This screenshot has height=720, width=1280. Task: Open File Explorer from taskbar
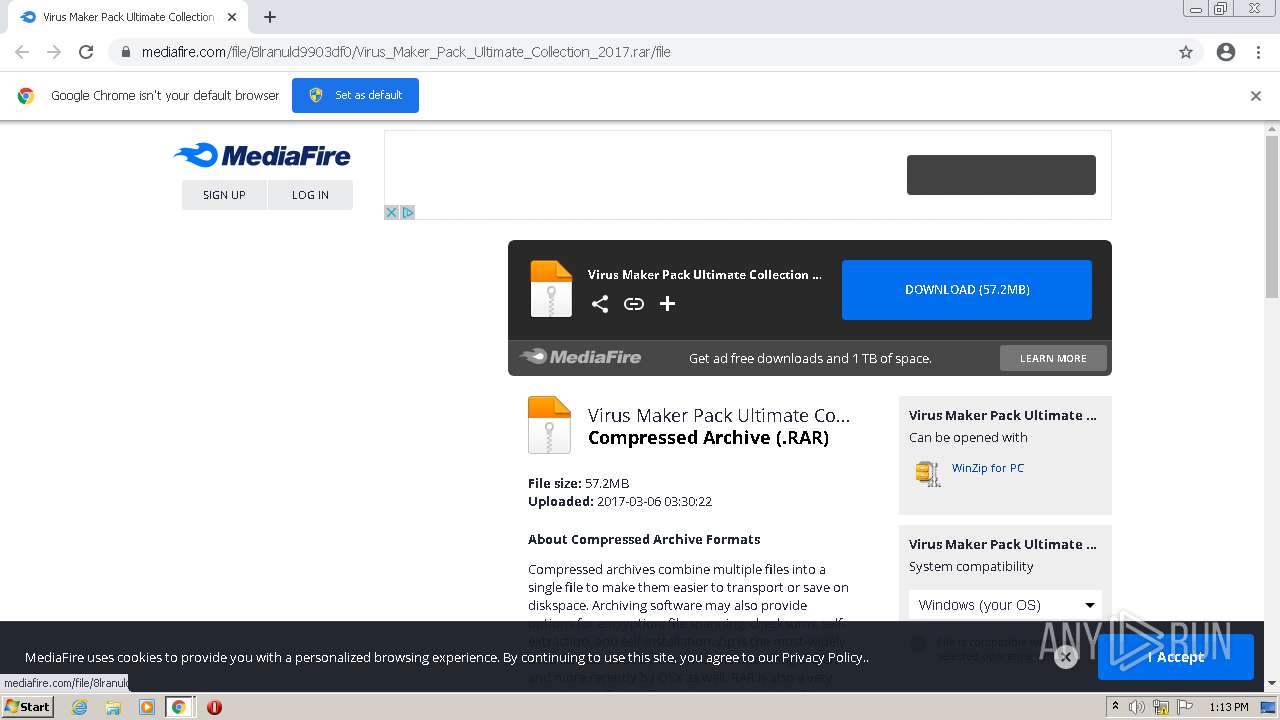point(113,707)
